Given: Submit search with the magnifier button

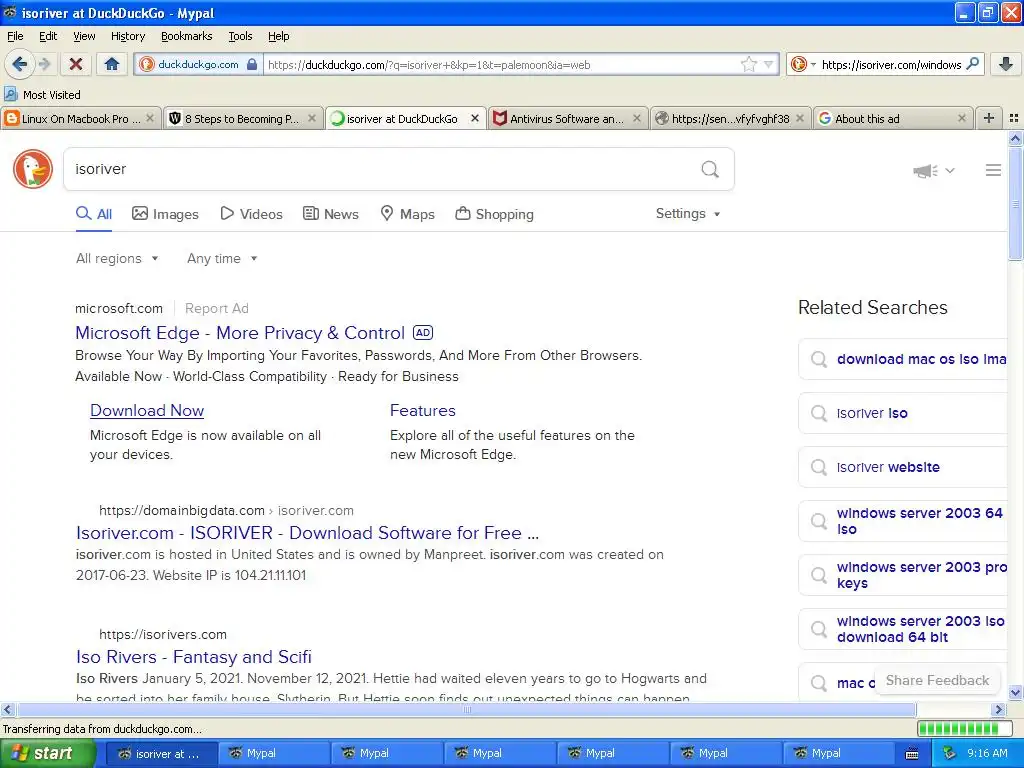Looking at the screenshot, I should pos(710,169).
